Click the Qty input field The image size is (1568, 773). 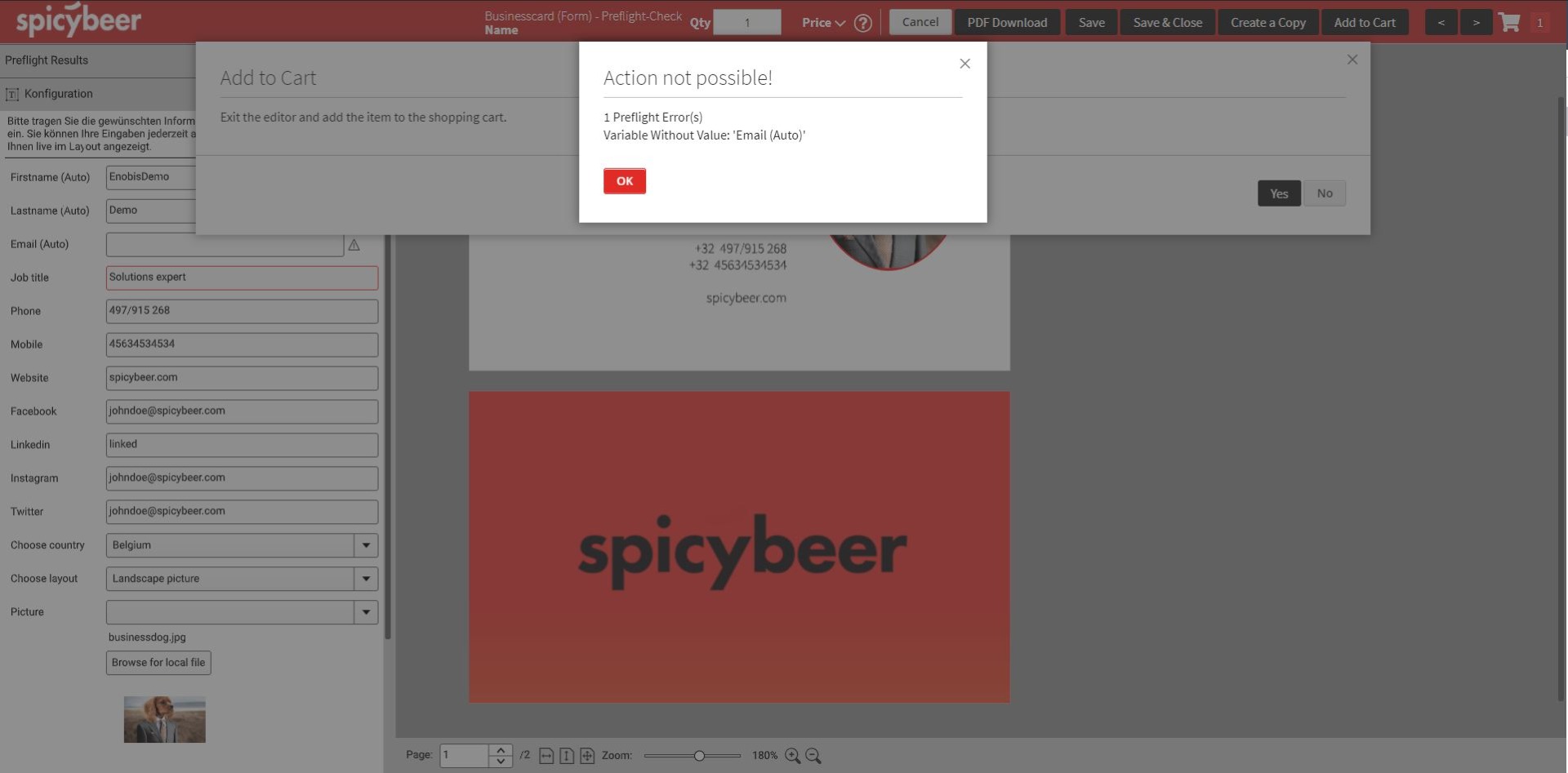[x=747, y=22]
